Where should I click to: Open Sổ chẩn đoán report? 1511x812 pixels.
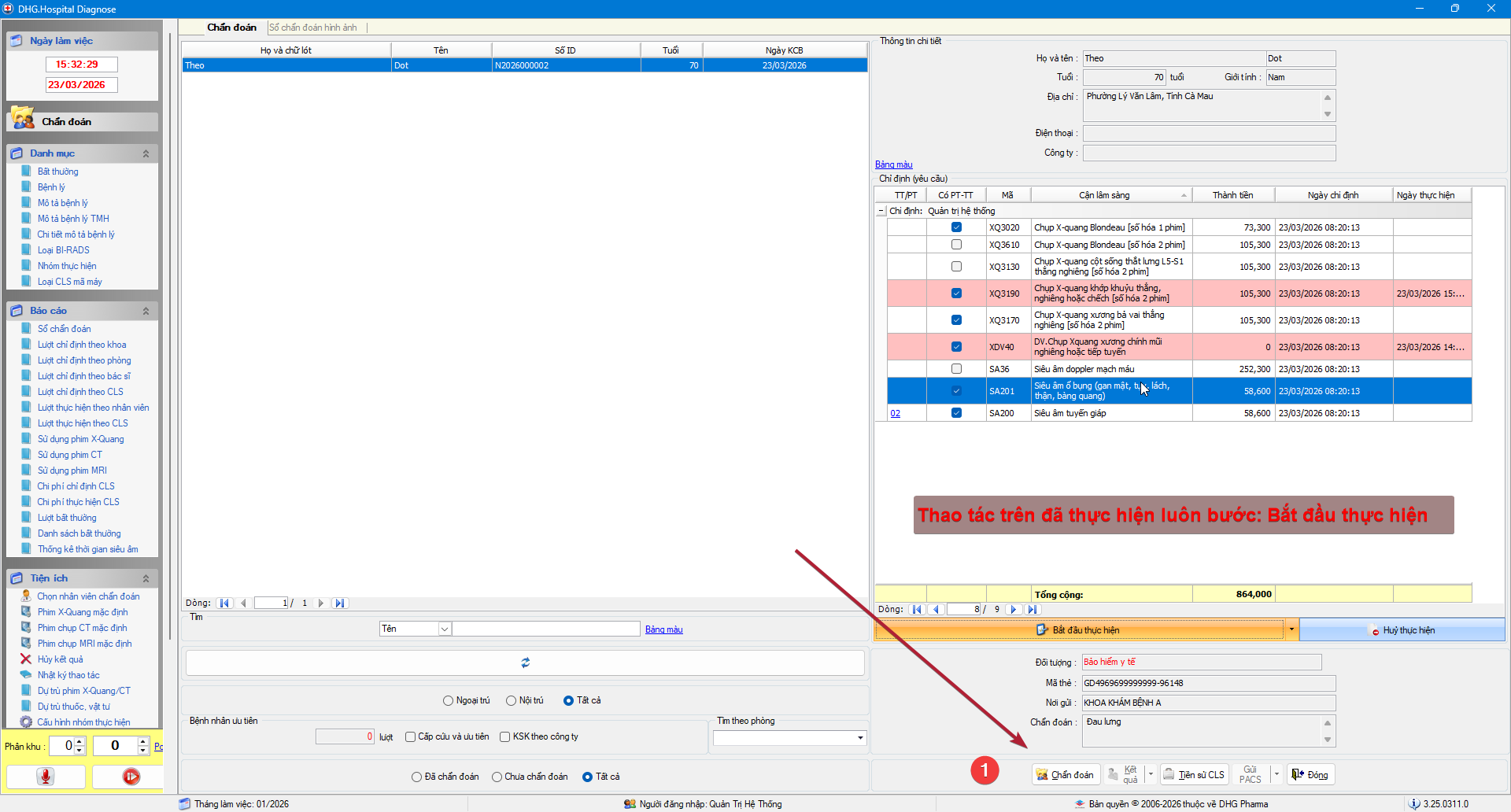pyautogui.click(x=64, y=329)
